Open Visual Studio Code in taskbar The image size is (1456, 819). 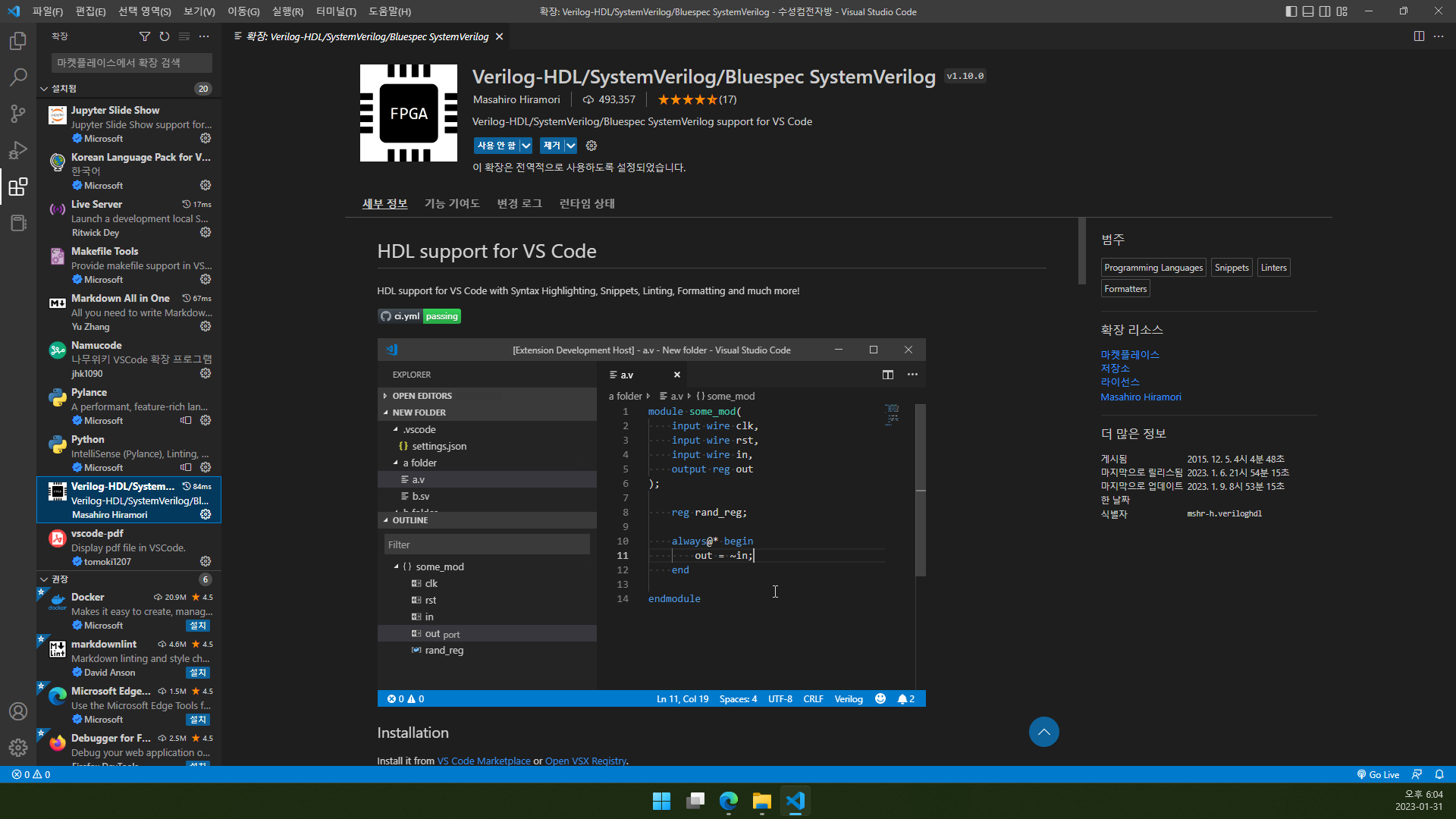pyautogui.click(x=795, y=801)
